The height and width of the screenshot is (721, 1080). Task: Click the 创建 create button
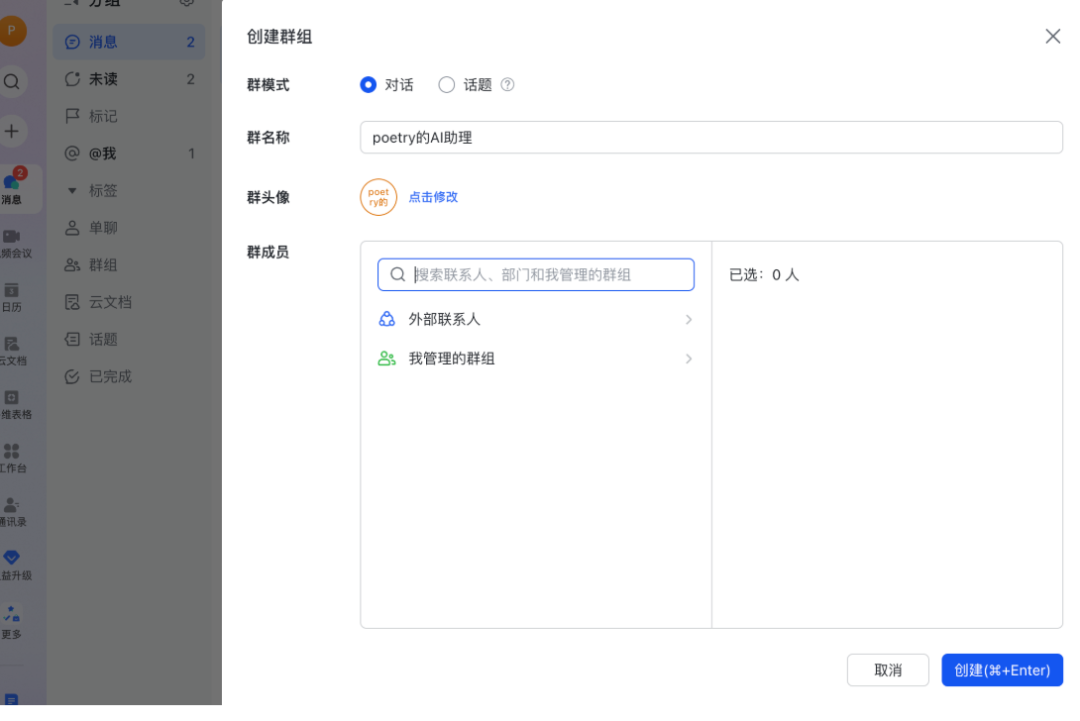(x=1002, y=670)
